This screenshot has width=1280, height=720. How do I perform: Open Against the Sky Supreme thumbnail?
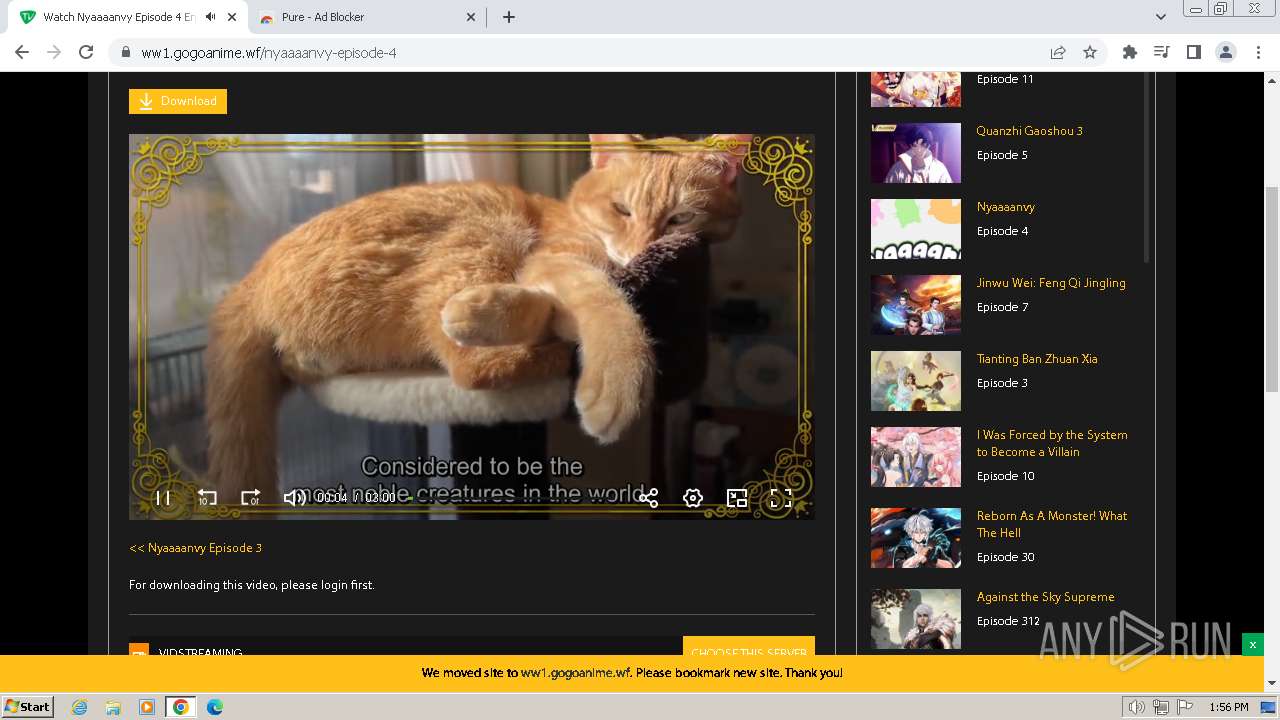click(x=916, y=619)
